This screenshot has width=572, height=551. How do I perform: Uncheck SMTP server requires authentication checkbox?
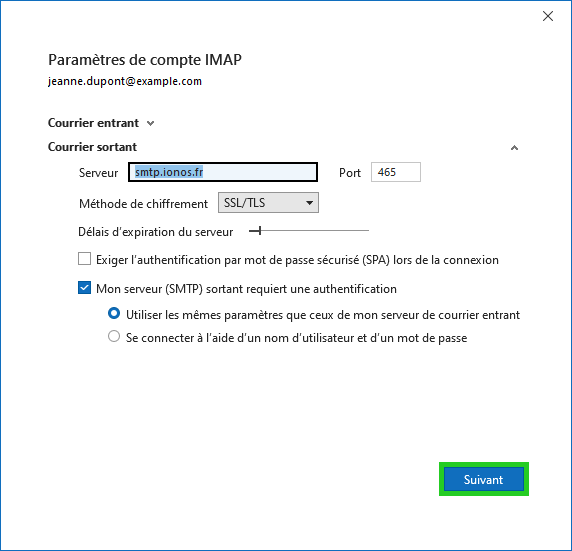point(85,288)
